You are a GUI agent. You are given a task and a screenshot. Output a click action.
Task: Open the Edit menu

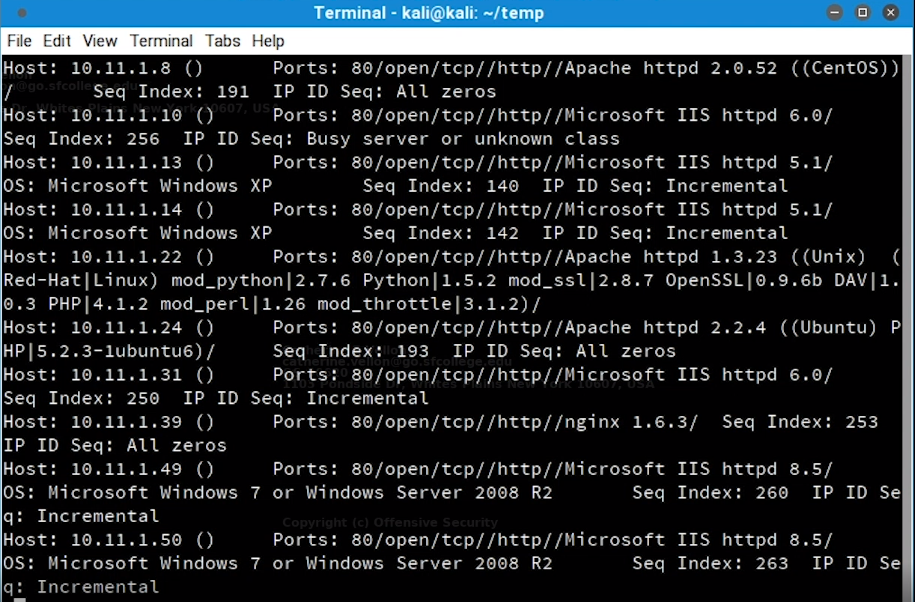point(57,41)
